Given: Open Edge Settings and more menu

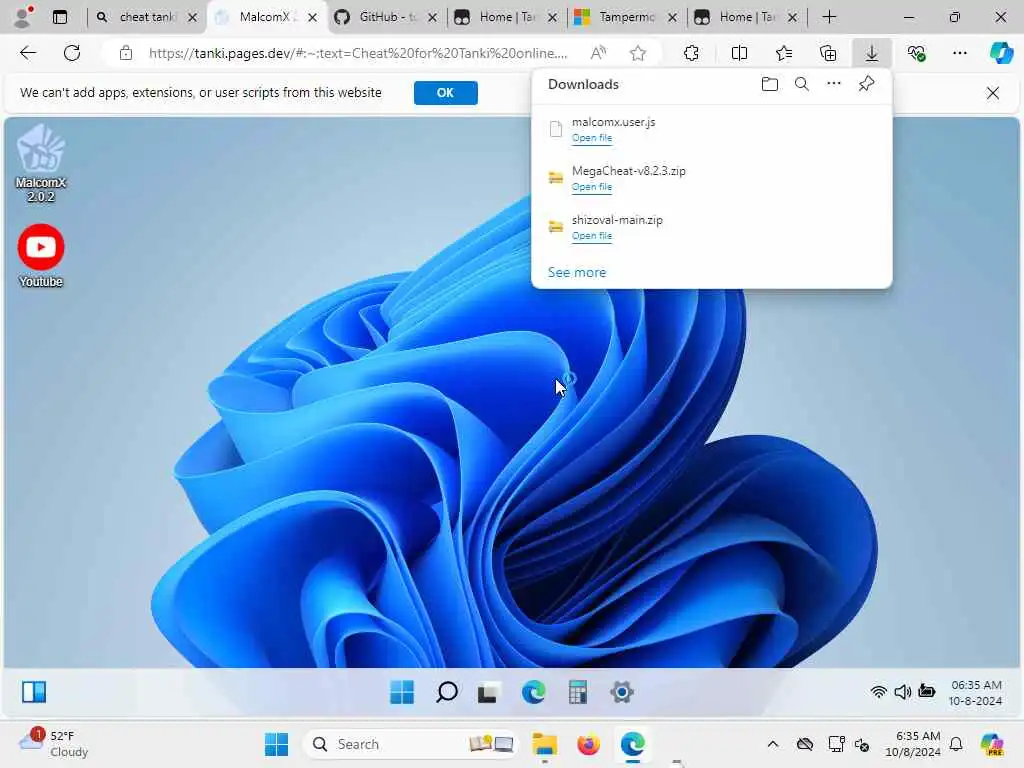Looking at the screenshot, I should tap(959, 53).
